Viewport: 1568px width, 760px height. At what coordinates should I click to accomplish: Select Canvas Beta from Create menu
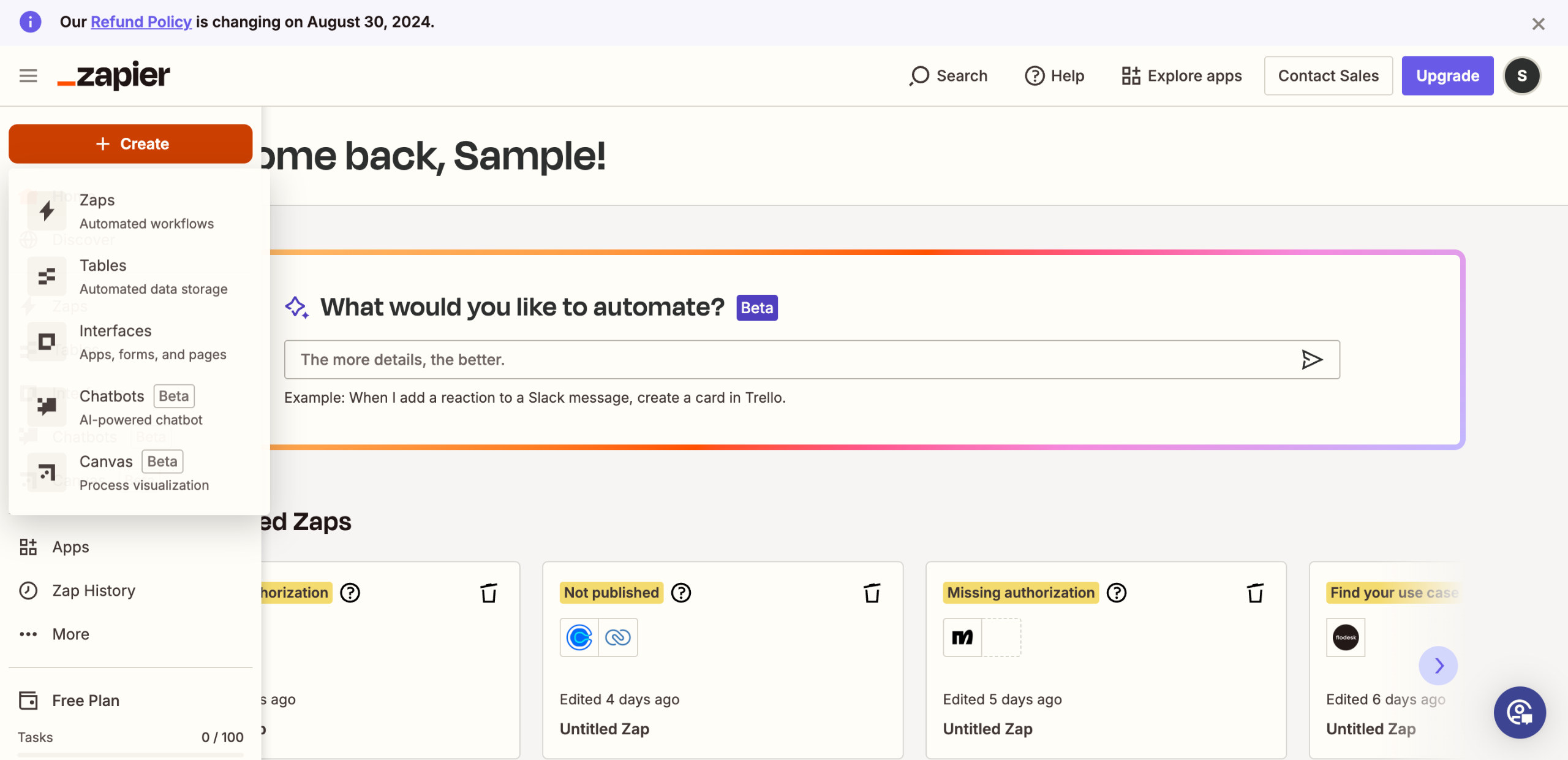pyautogui.click(x=139, y=473)
